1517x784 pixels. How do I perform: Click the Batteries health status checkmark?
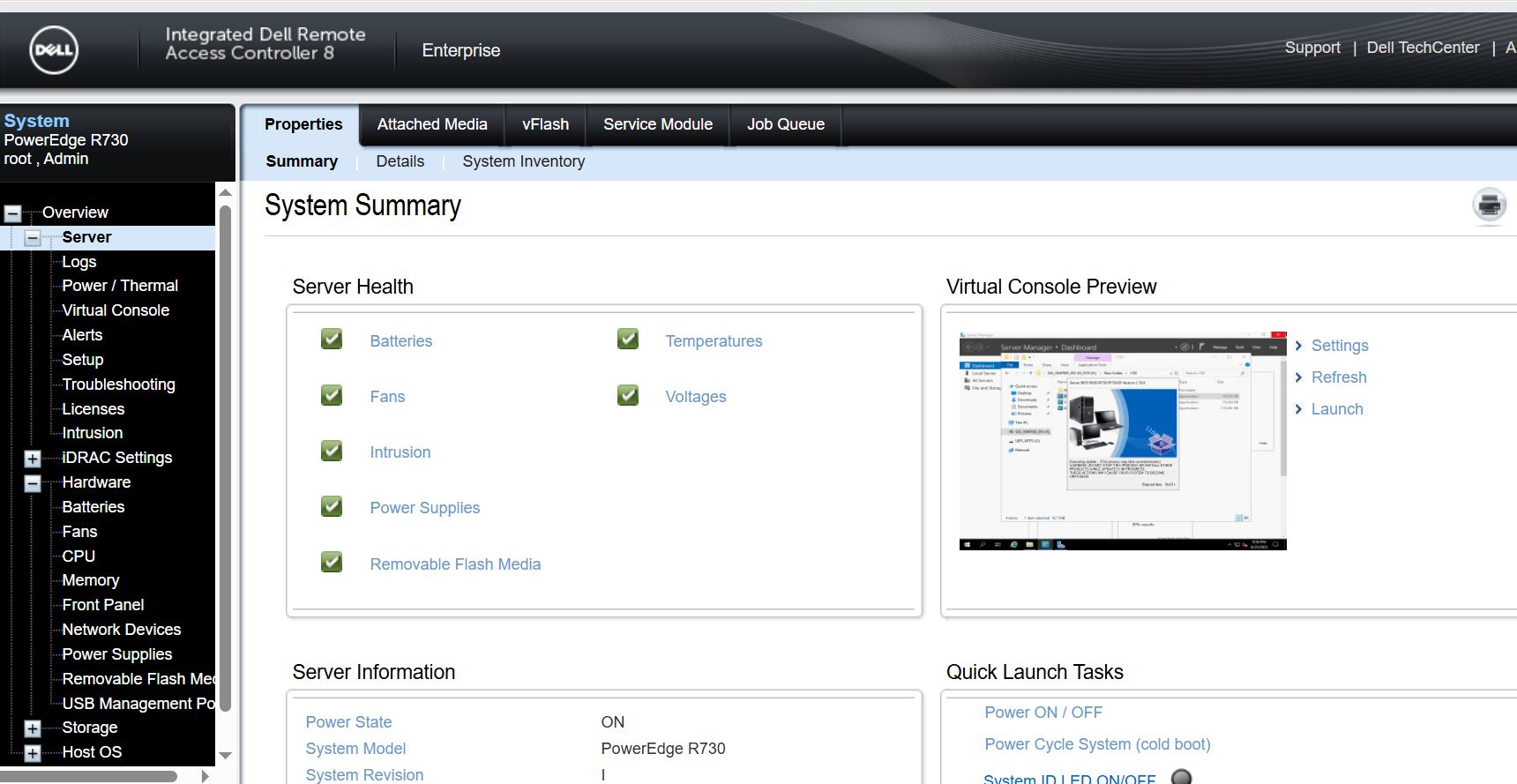click(332, 339)
